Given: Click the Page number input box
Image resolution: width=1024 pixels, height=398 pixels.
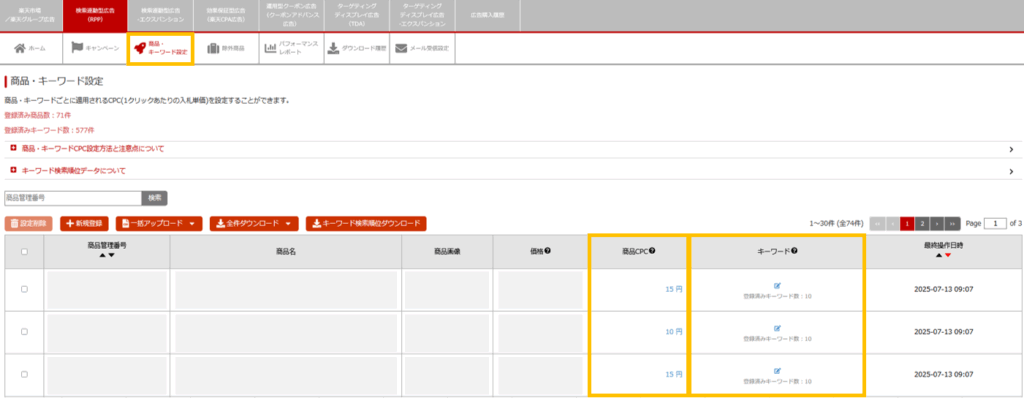Looking at the screenshot, I should (x=995, y=224).
